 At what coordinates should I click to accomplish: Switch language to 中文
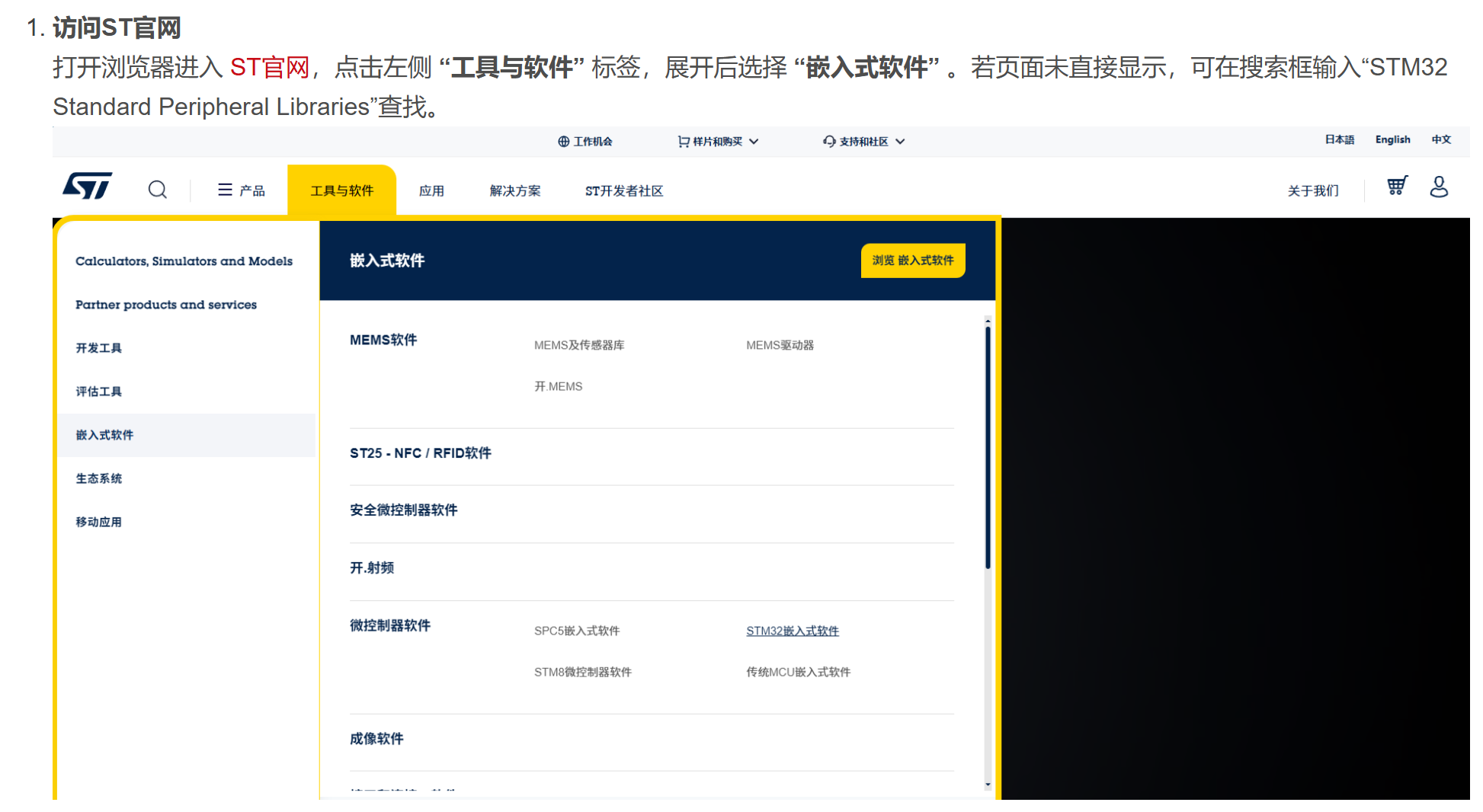[x=1441, y=139]
